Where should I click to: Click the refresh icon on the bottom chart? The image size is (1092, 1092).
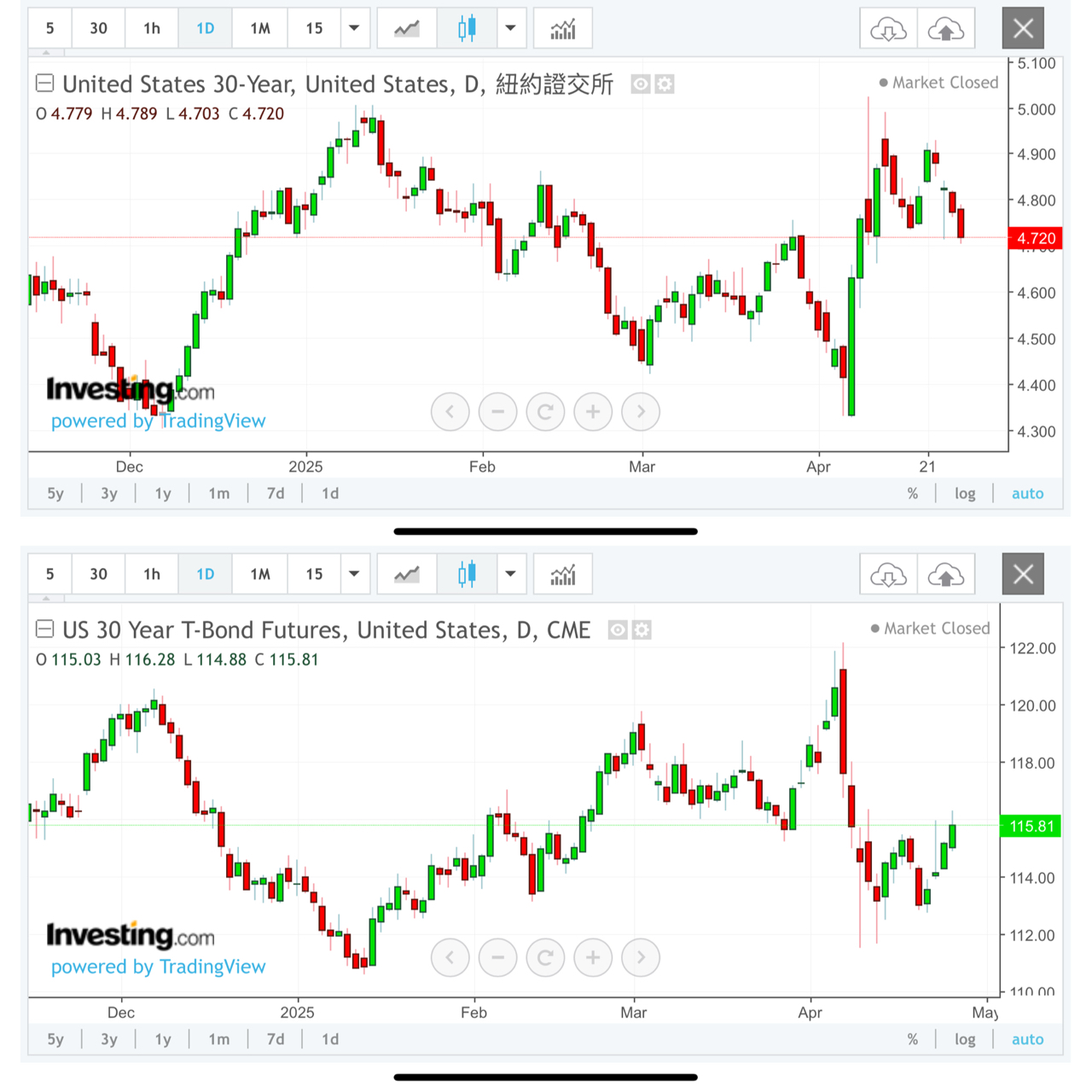(545, 957)
